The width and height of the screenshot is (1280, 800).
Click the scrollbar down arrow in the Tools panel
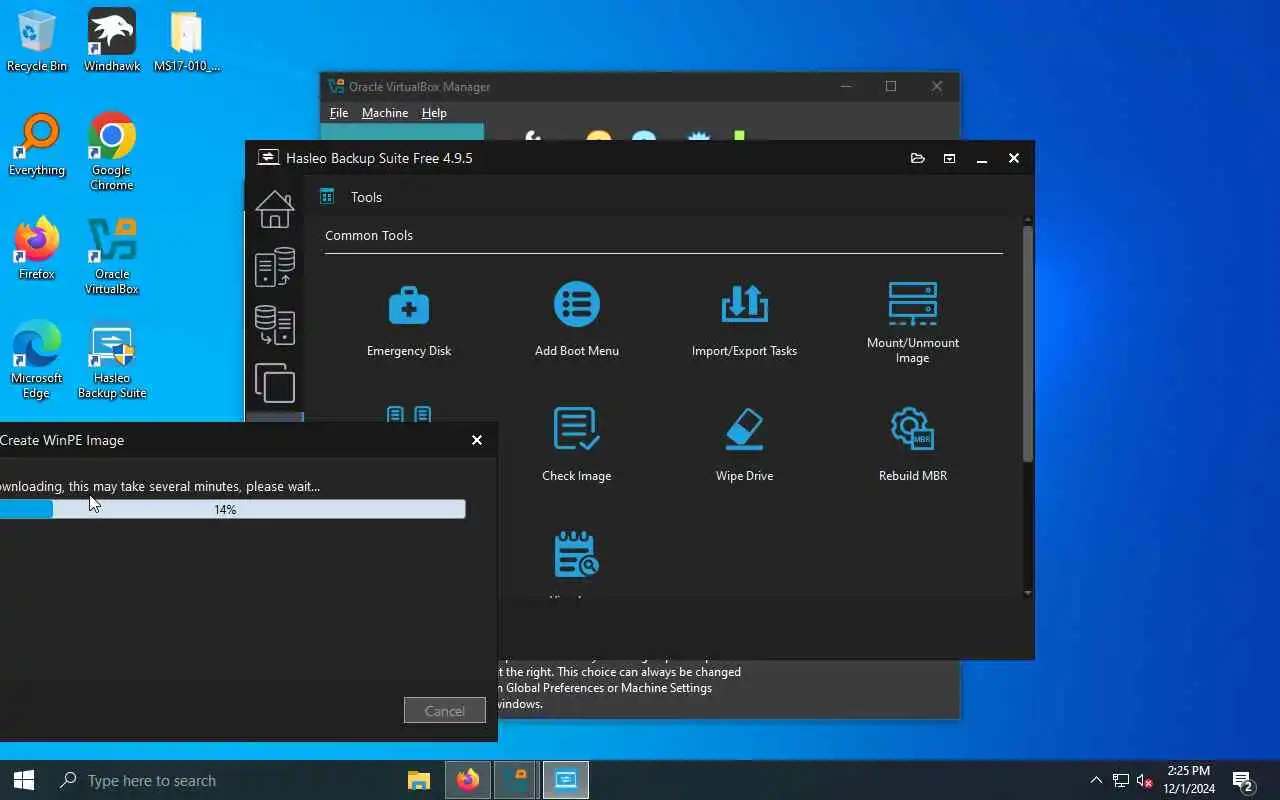coord(1027,593)
